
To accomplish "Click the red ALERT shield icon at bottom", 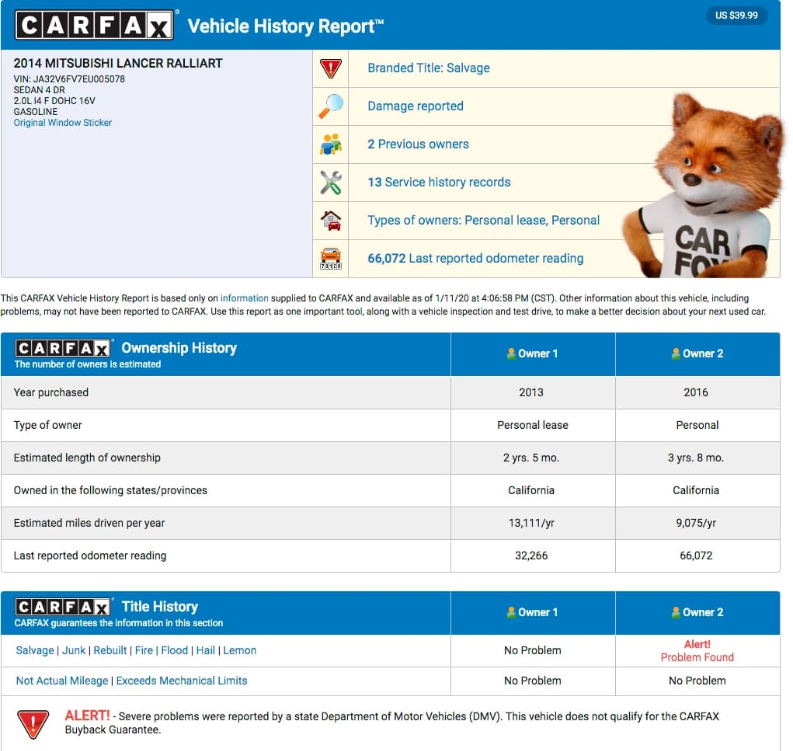I will tap(33, 724).
